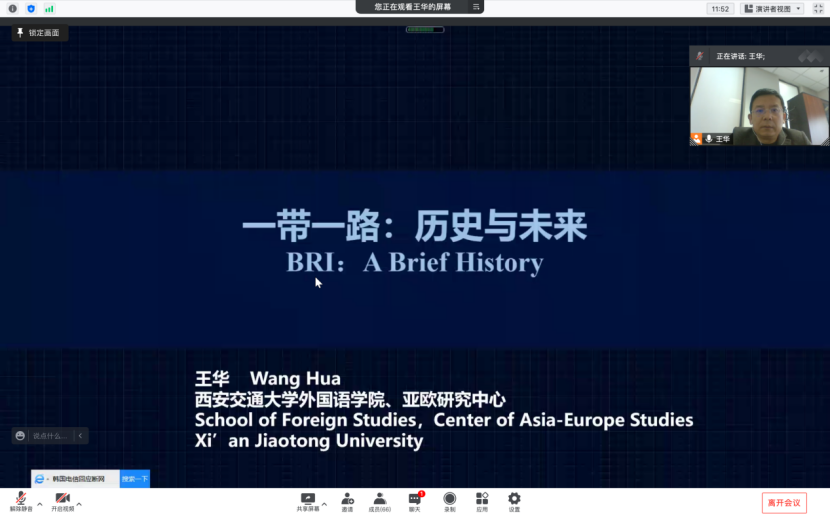Screen dimensions: 830x519
Task: Click the slide title 一带一路：历史与未来
Action: (414, 226)
